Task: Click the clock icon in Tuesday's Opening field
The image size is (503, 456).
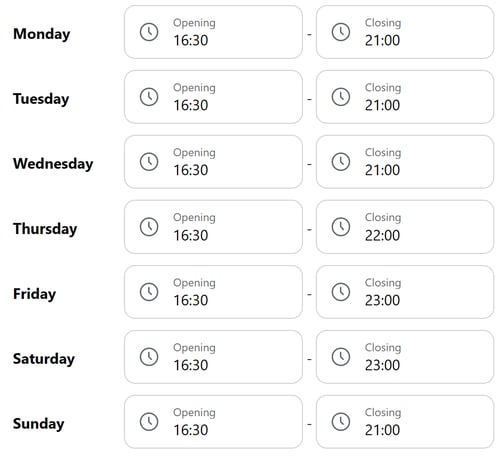Action: pos(149,97)
